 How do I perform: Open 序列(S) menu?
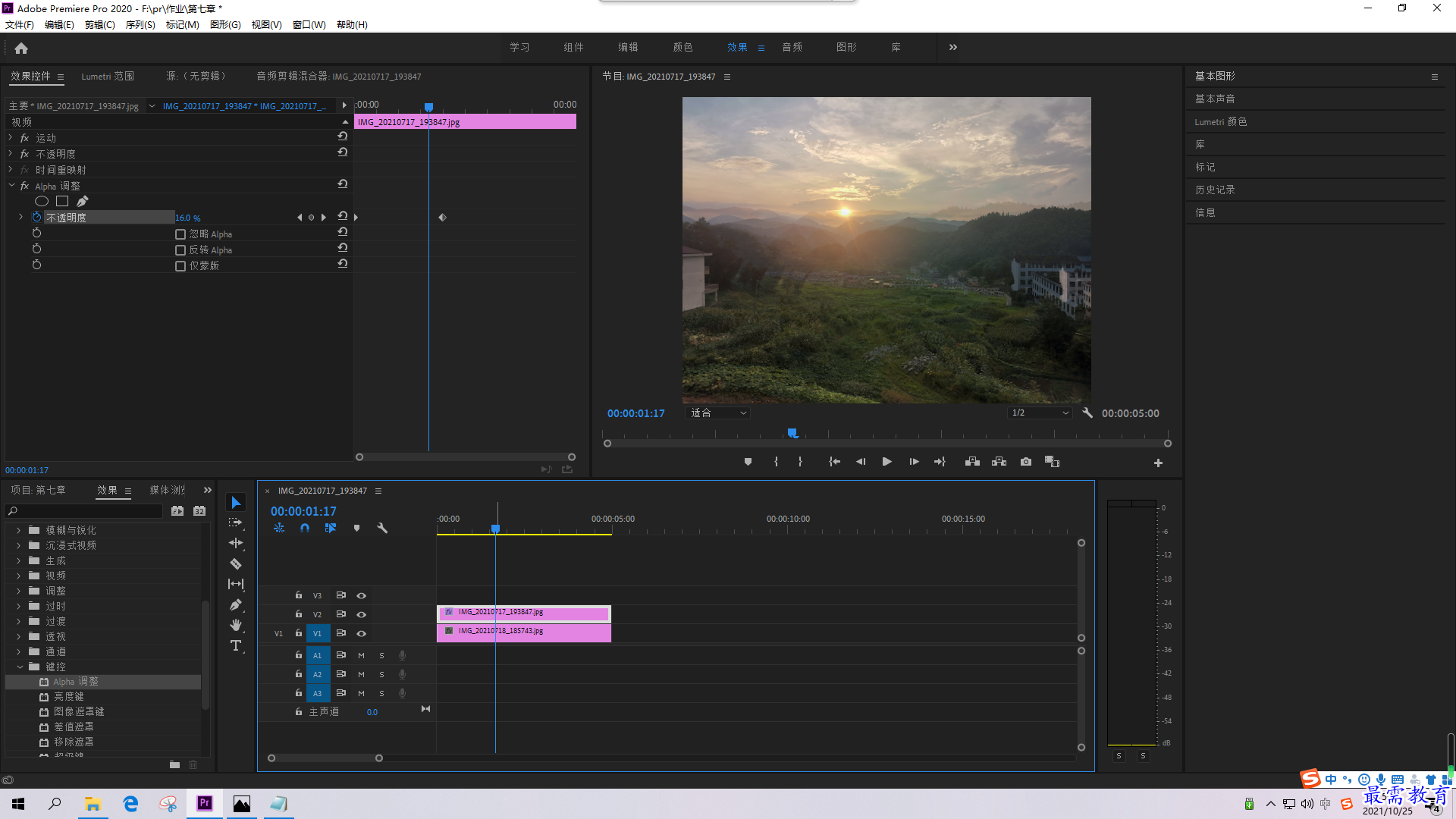click(x=140, y=25)
